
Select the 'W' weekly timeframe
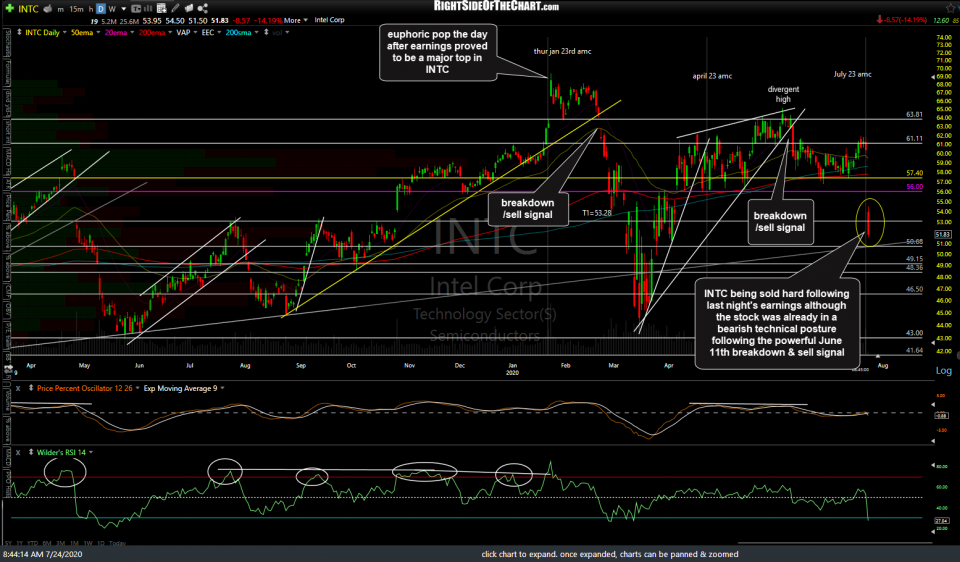[112, 9]
